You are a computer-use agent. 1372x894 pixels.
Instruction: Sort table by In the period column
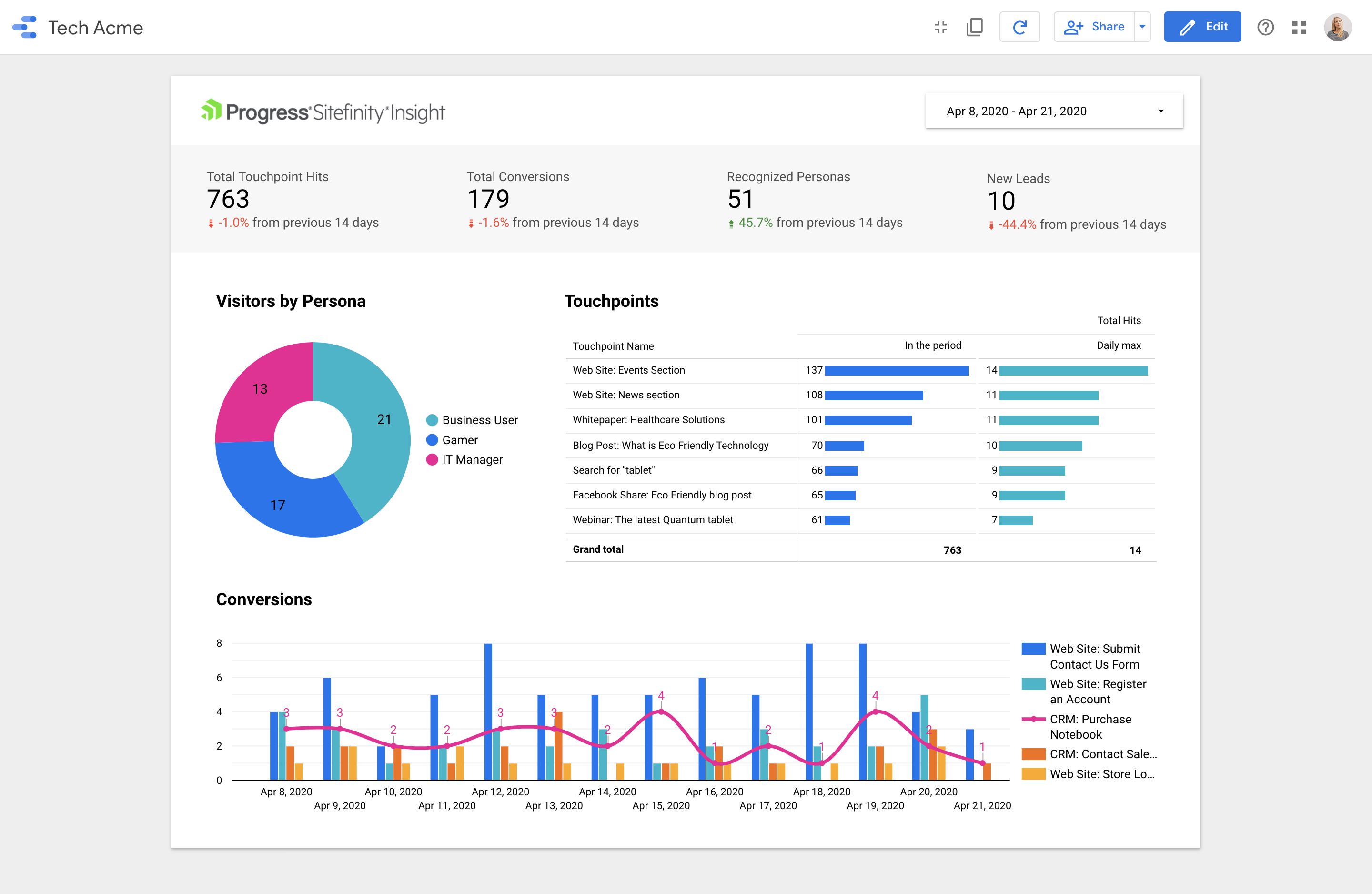[x=932, y=345]
